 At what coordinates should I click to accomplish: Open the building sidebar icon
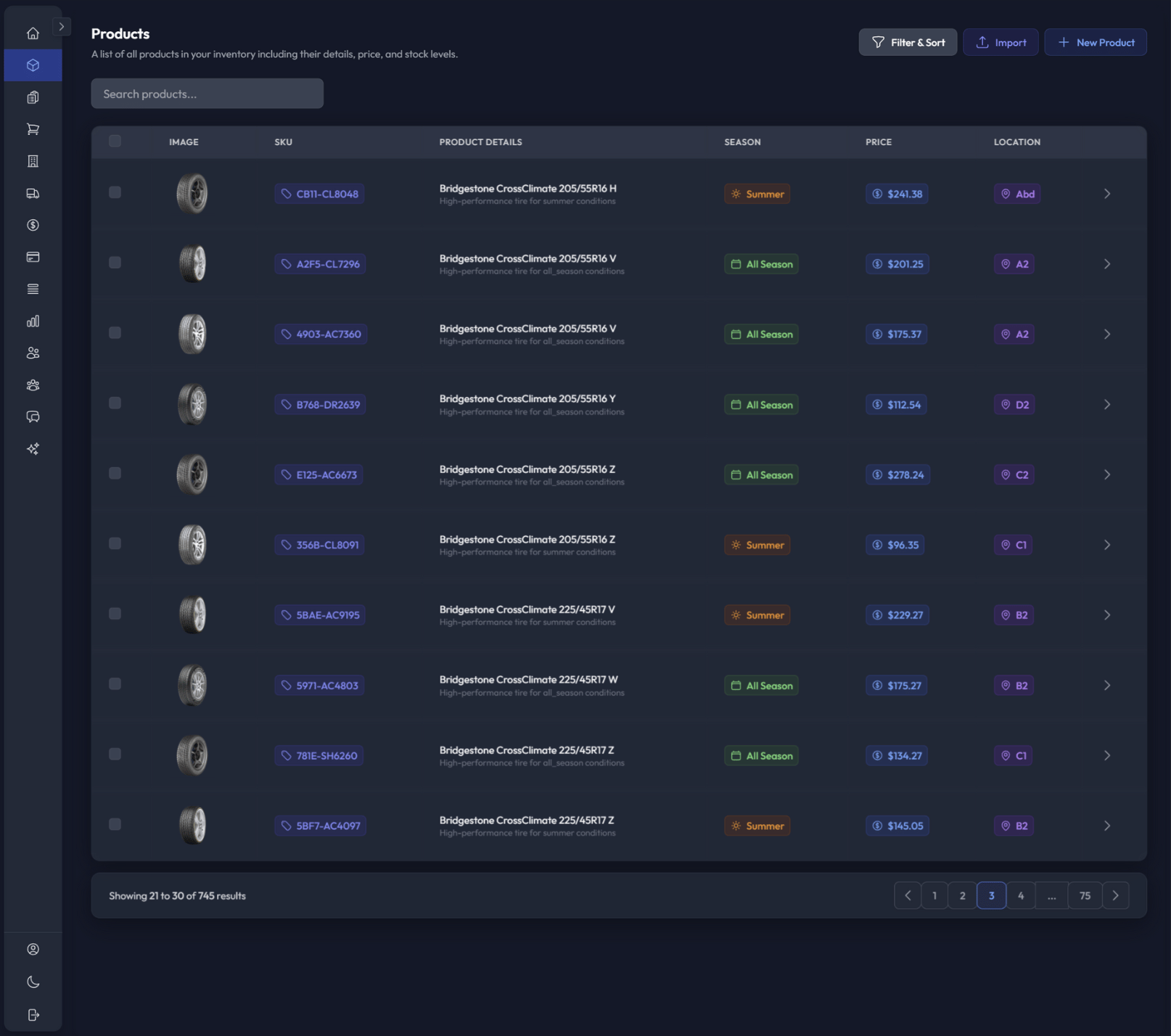tap(33, 161)
